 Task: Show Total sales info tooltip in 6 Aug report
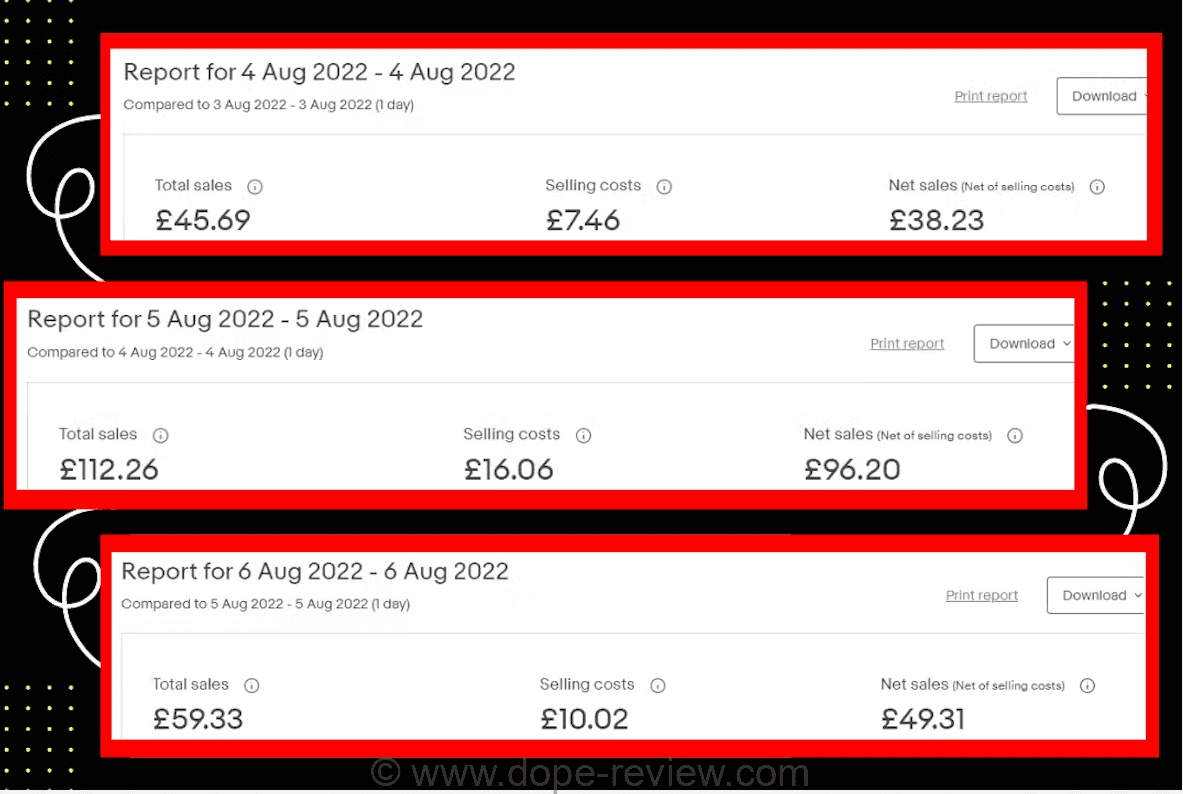pos(251,686)
